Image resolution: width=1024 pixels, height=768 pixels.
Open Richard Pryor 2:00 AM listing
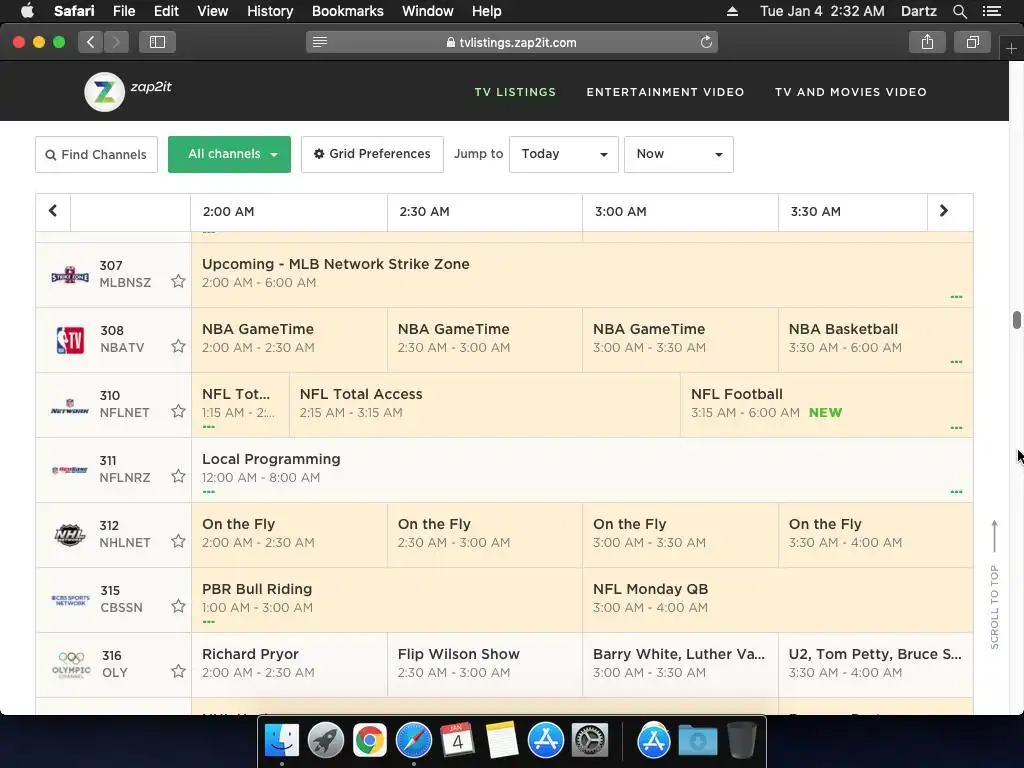289,664
